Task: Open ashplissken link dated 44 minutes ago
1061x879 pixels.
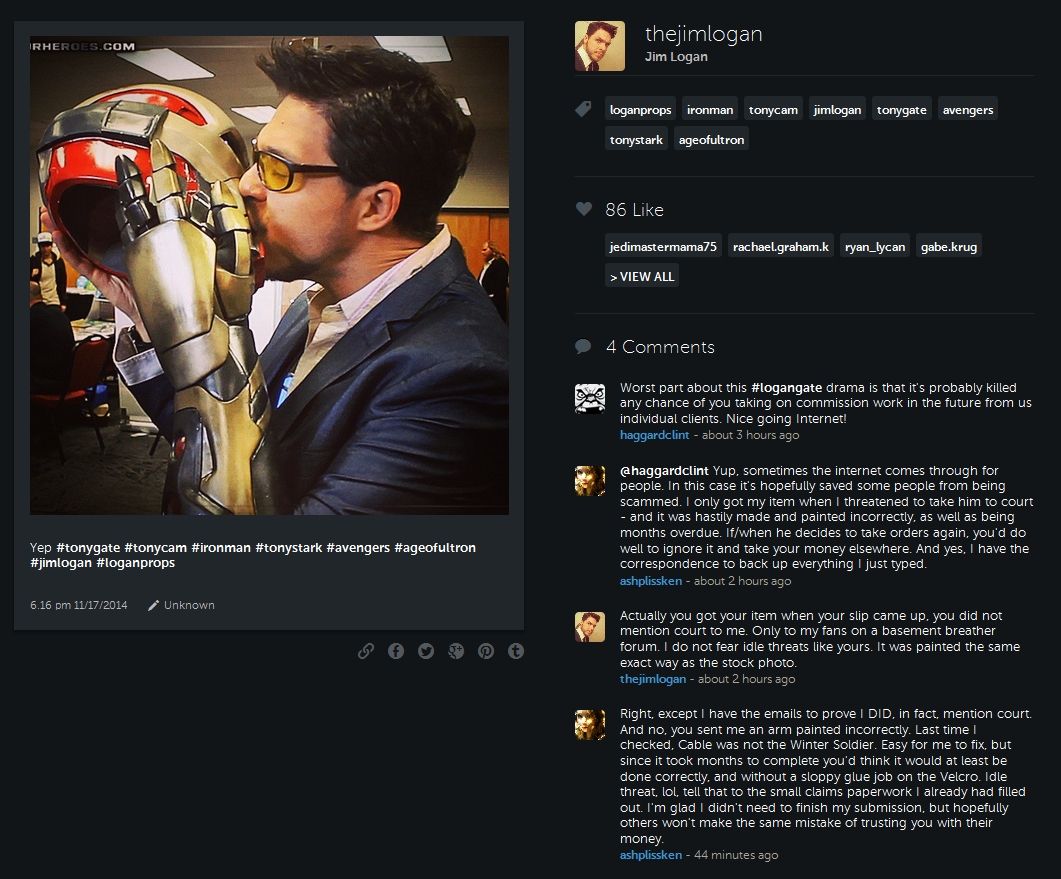Action: tap(651, 855)
